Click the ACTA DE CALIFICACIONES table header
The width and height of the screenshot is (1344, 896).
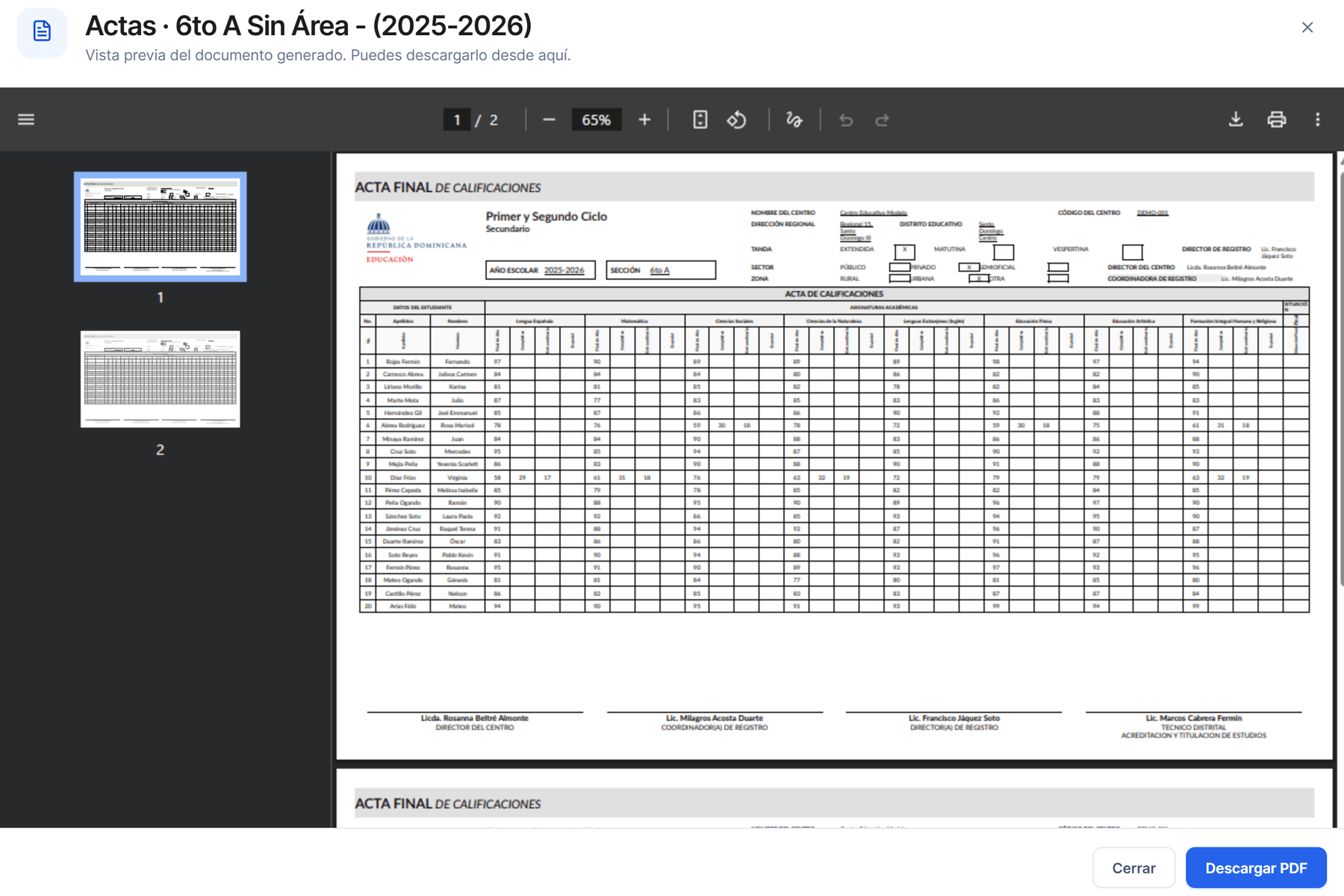click(834, 294)
